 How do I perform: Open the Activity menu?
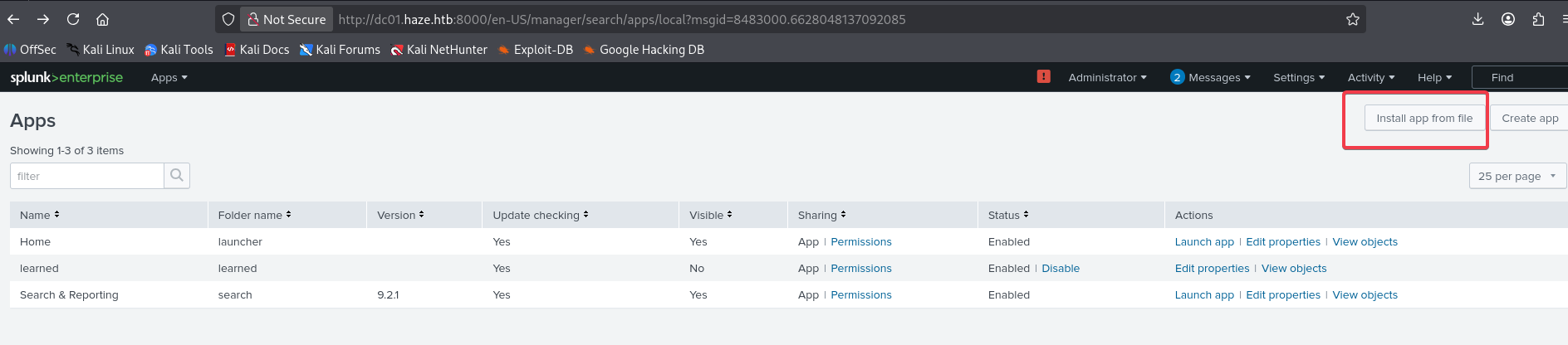1370,77
